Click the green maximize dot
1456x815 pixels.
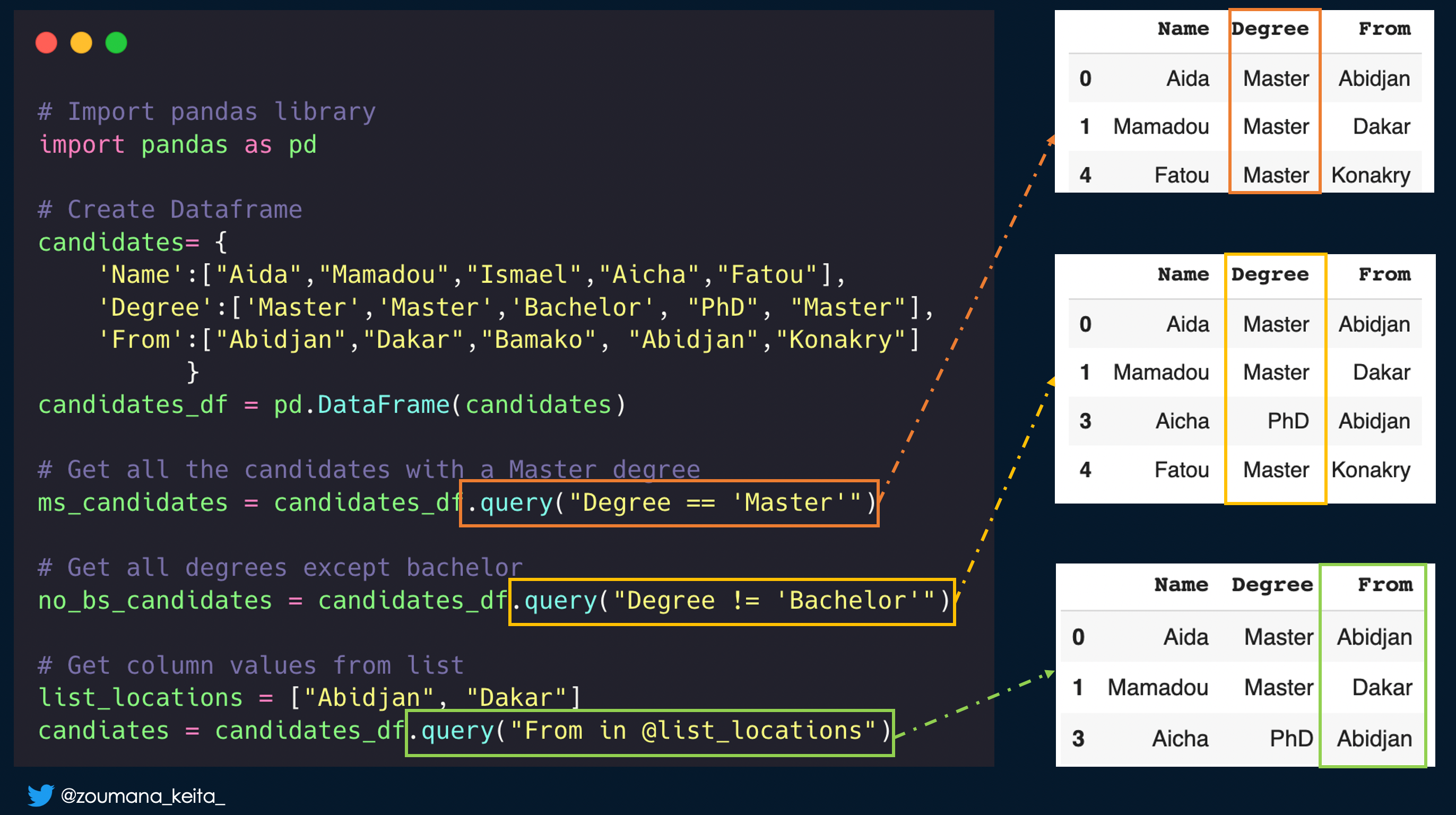116,43
